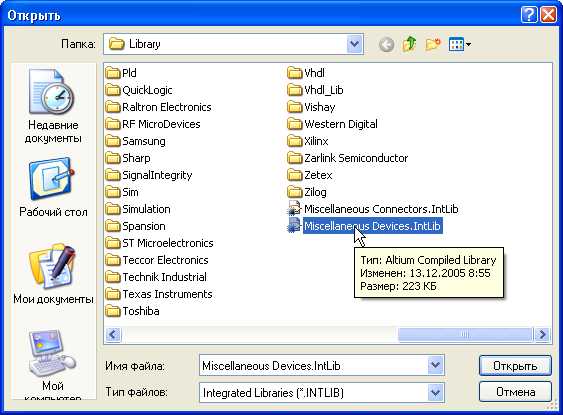Open Мой компьютер location

(53, 364)
